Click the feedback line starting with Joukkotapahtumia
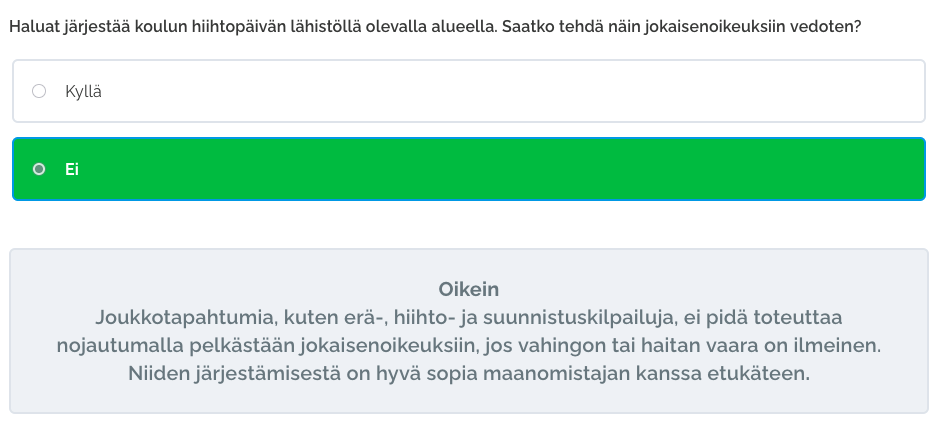The width and height of the screenshot is (944, 428). click(x=468, y=318)
